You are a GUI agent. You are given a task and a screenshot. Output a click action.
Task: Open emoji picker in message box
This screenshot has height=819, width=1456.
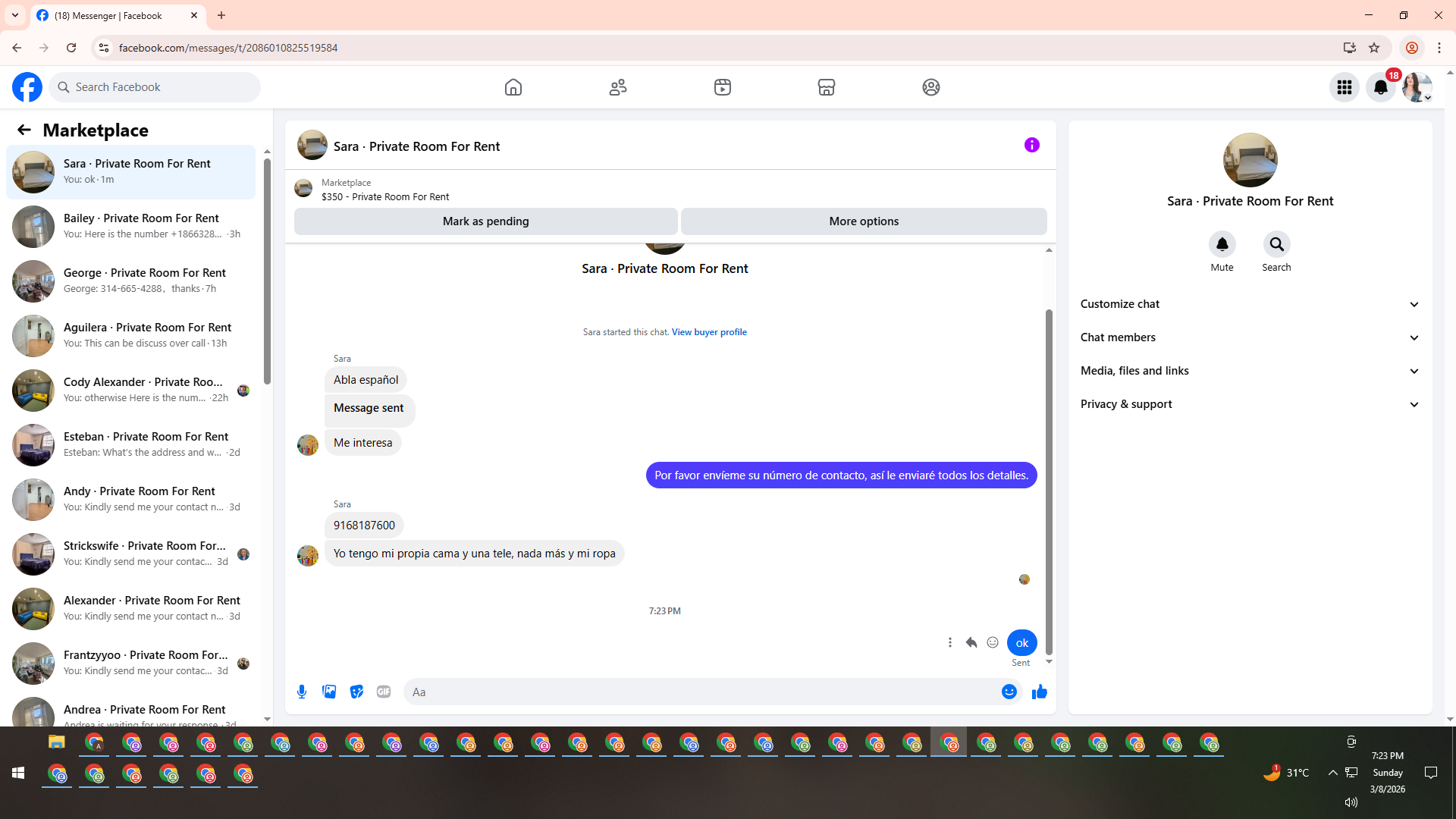[x=1009, y=692]
